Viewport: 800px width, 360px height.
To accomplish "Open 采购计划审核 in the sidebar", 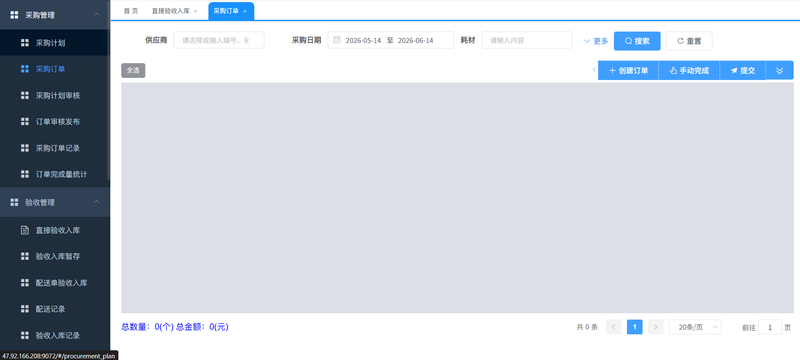I will tap(55, 95).
